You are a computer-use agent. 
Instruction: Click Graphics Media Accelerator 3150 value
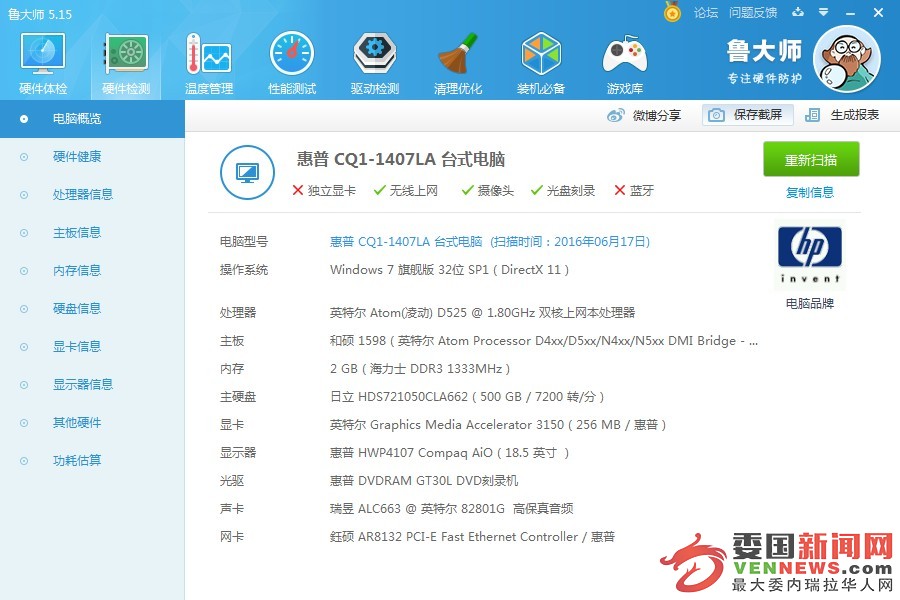(x=498, y=425)
